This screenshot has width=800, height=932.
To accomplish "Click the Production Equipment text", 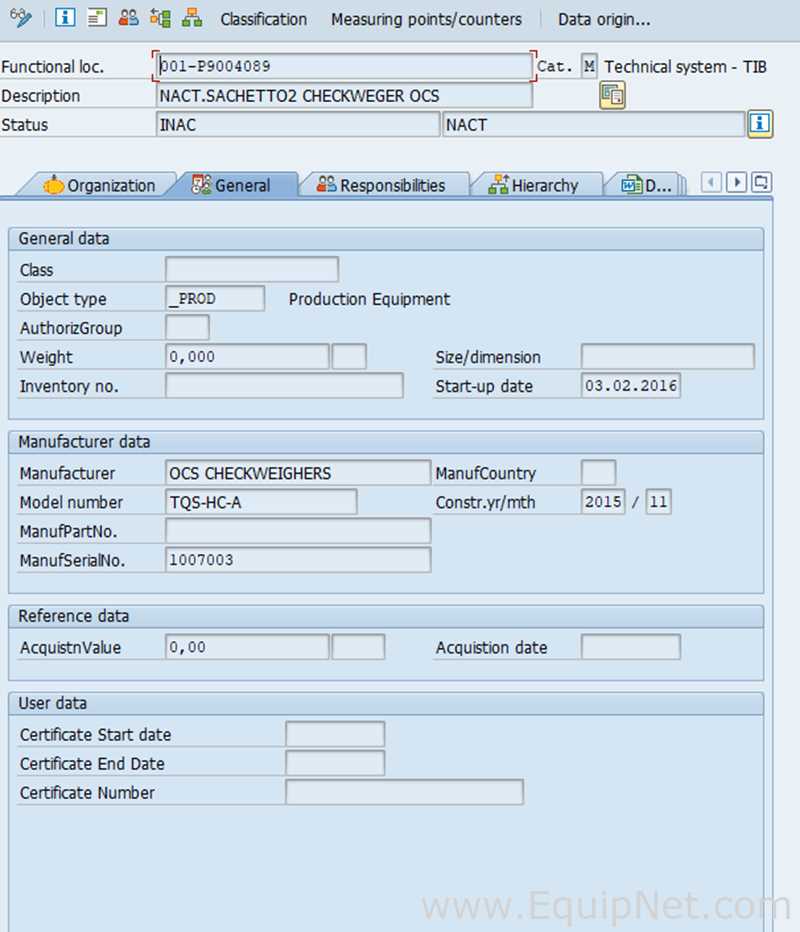I will [x=369, y=299].
